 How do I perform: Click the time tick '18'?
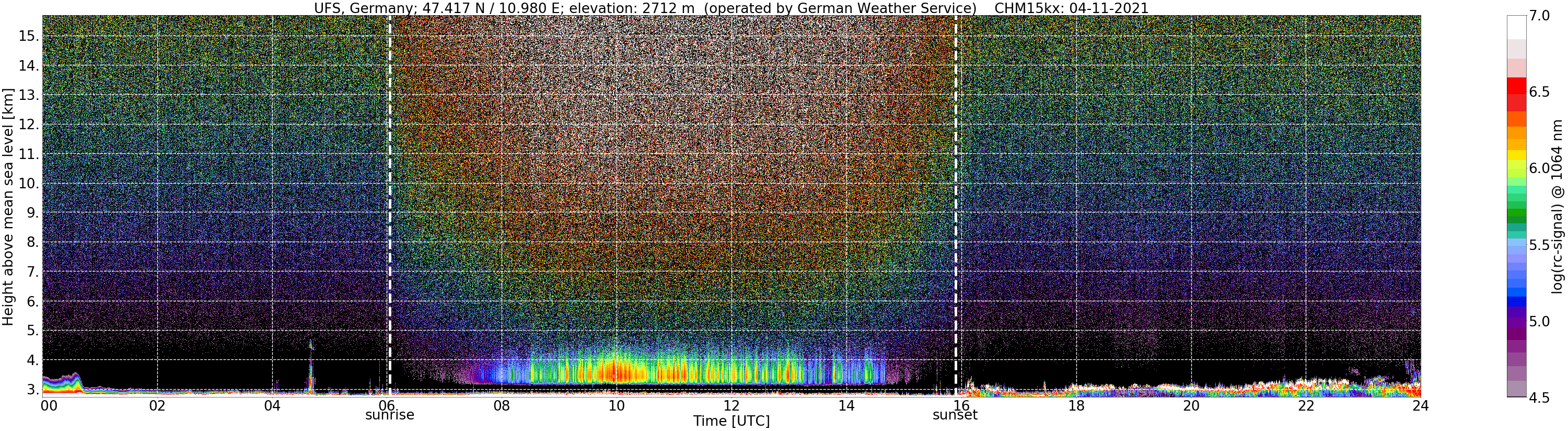click(1076, 405)
